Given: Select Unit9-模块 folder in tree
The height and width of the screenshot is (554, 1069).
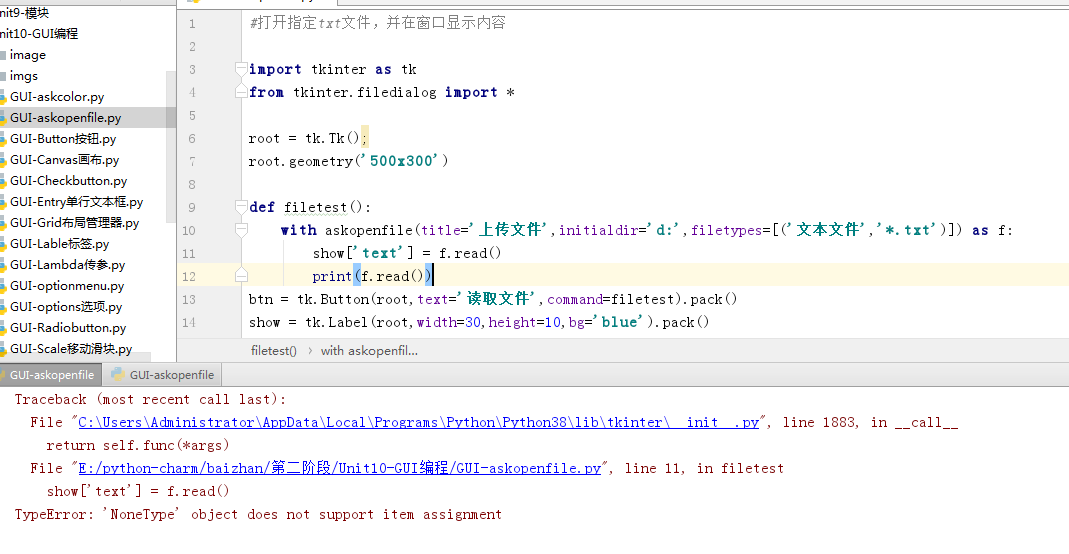Looking at the screenshot, I should [25, 13].
